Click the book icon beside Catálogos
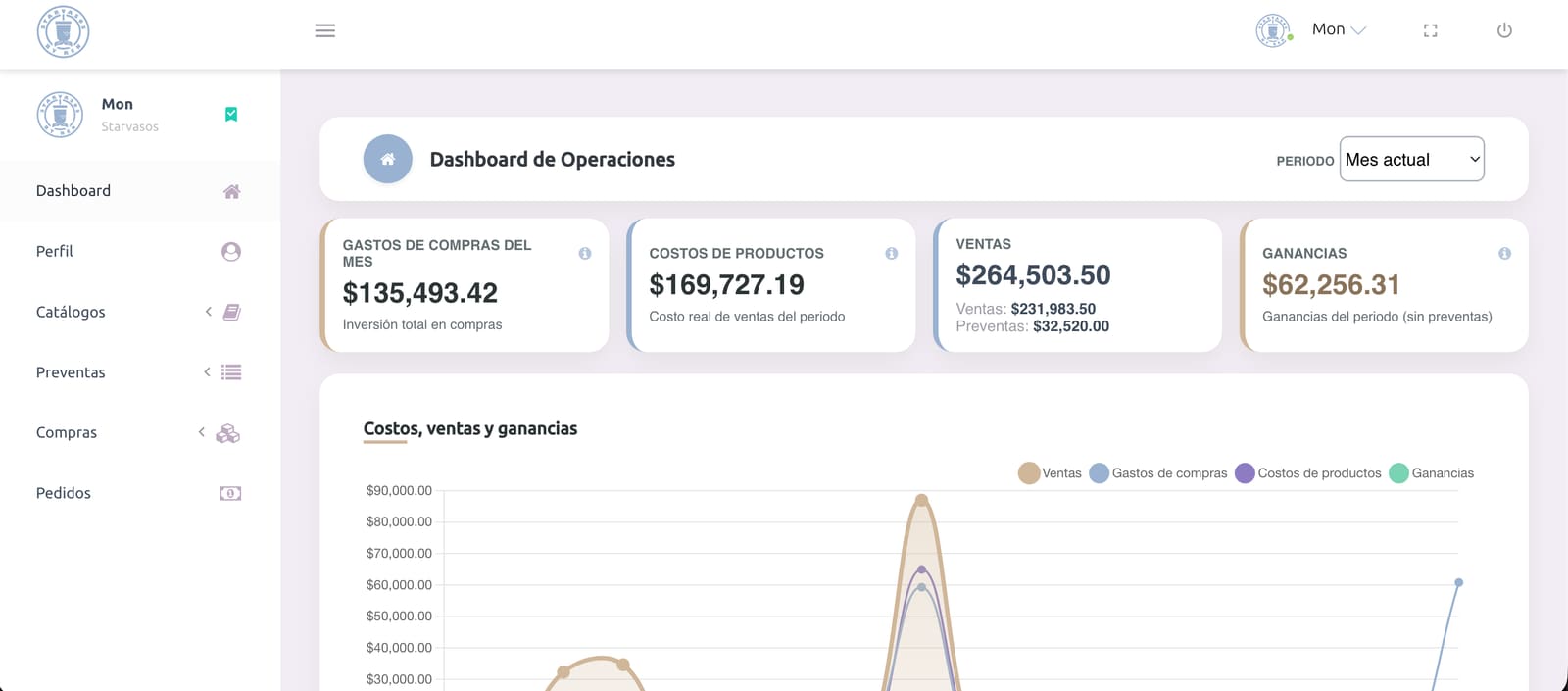The image size is (1568, 691). (231, 312)
